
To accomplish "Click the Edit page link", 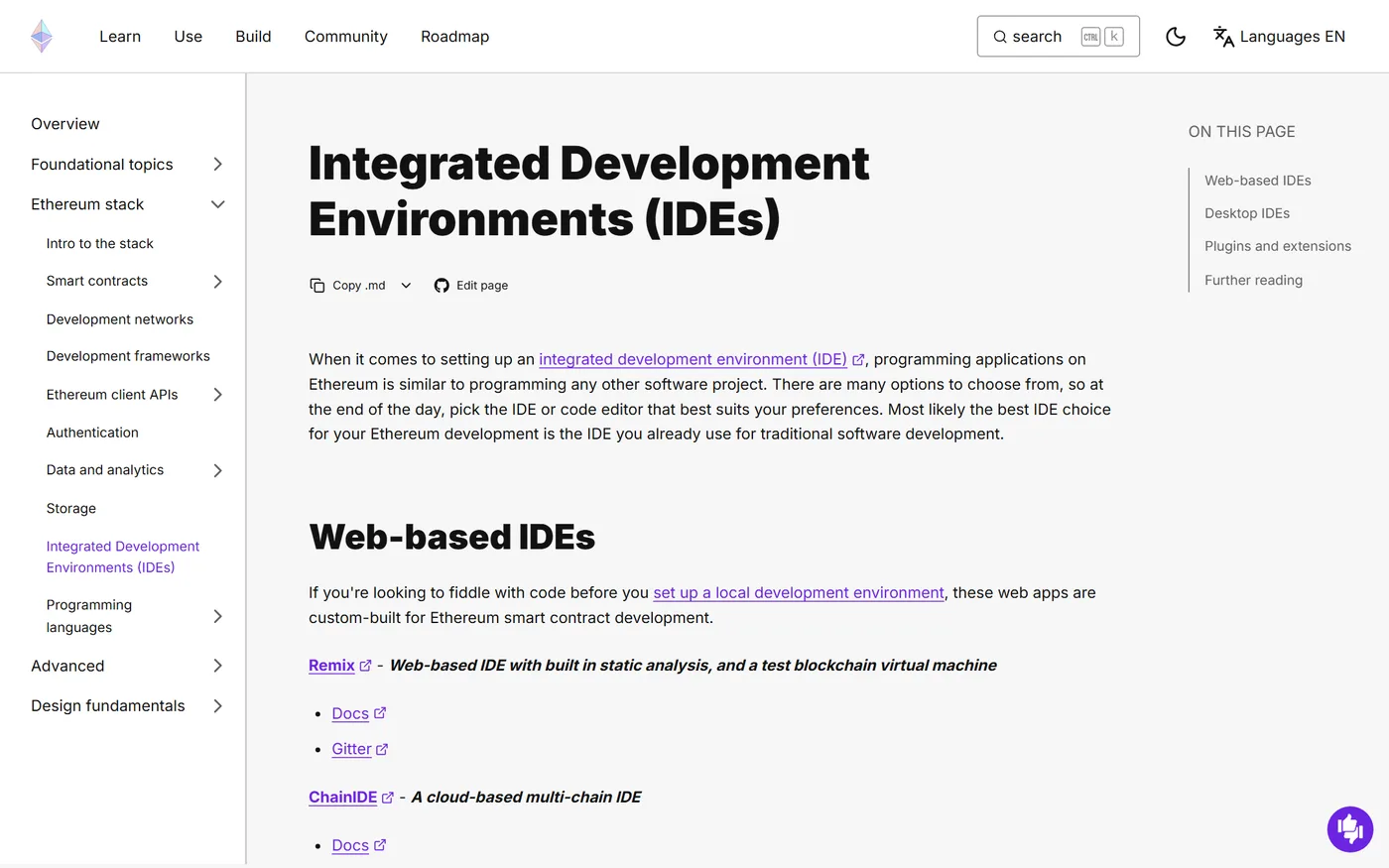I will 471,286.
